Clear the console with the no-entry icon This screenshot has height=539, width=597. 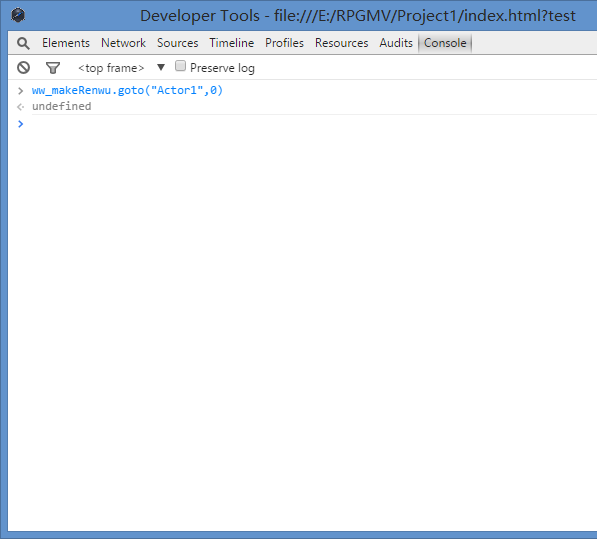point(23,68)
